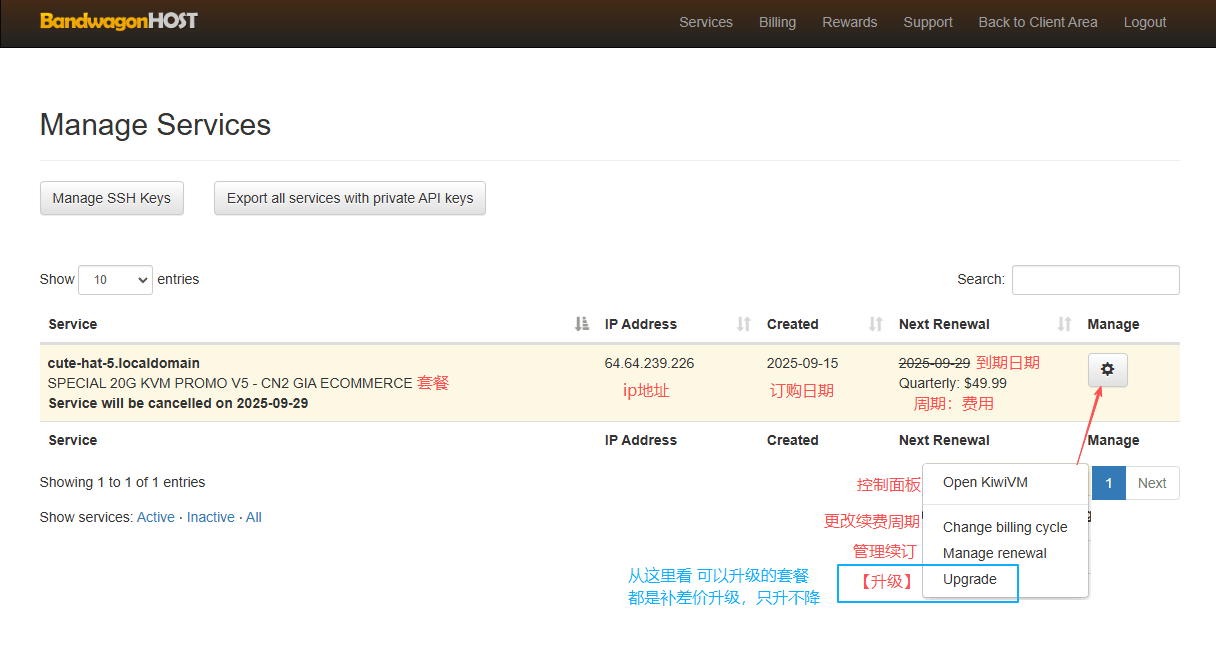Click Upgrade in the dropdown menu
Viewport: 1216px width, 656px height.
click(x=969, y=579)
